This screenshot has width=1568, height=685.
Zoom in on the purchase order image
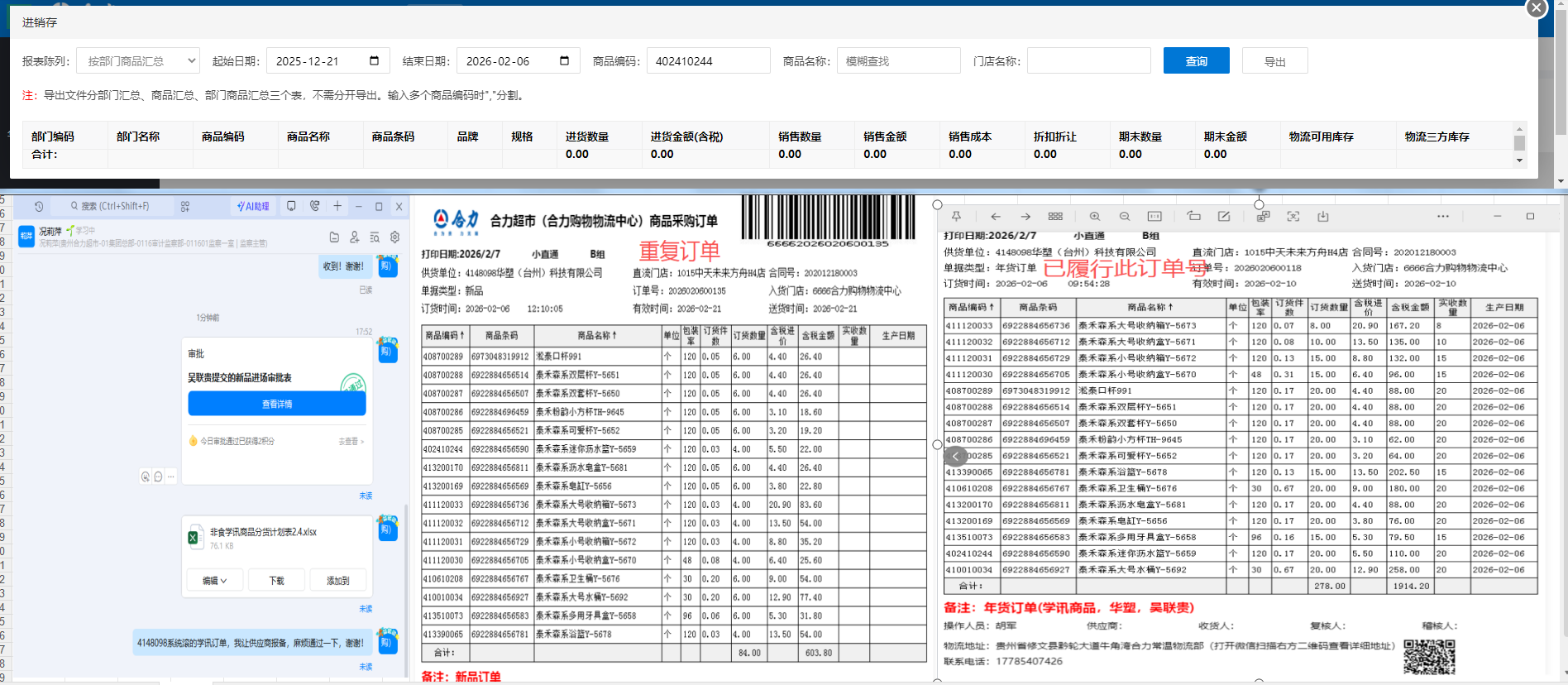1094,217
